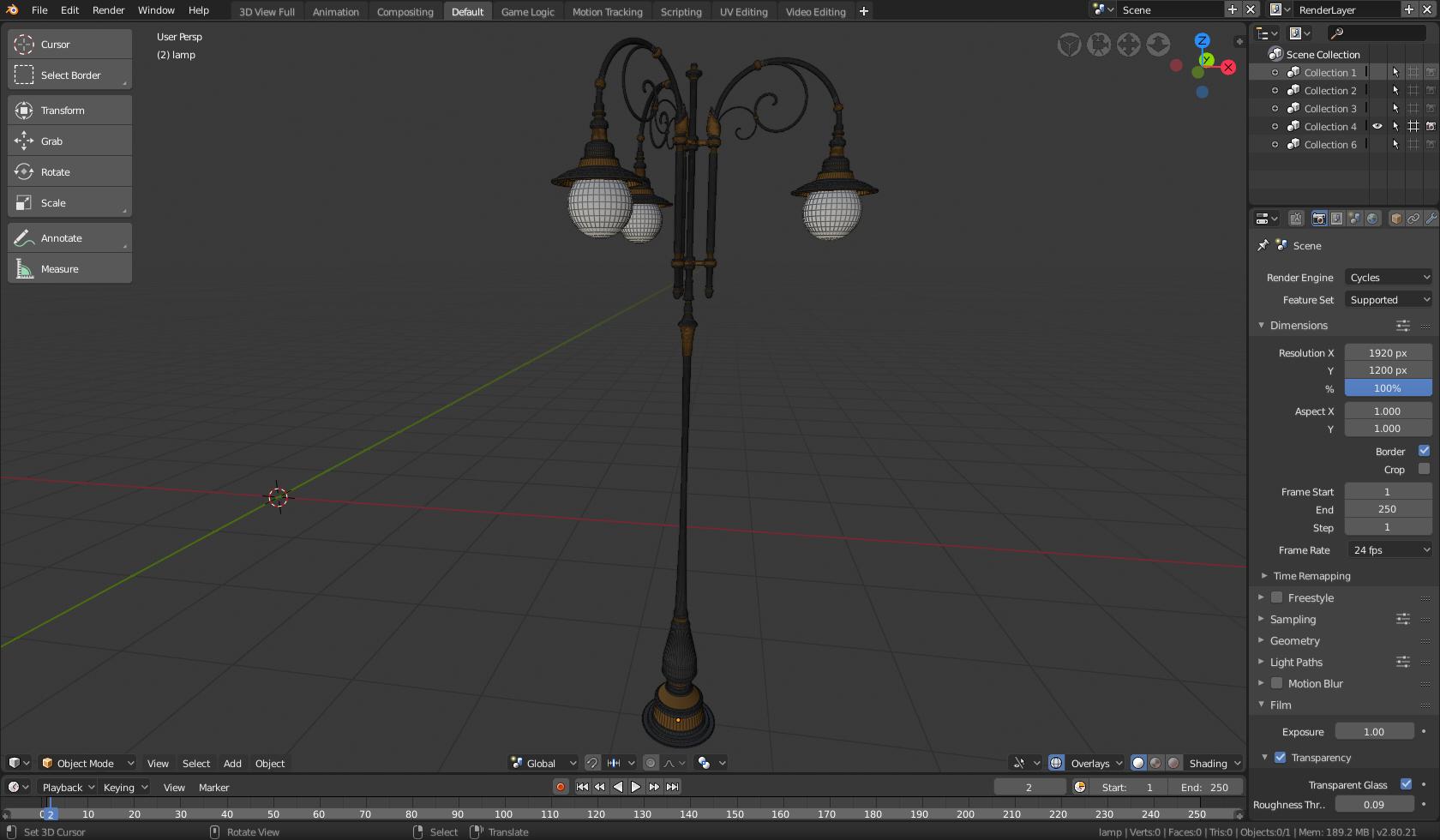Open the Render Engine Cycles dropdown

[1389, 277]
